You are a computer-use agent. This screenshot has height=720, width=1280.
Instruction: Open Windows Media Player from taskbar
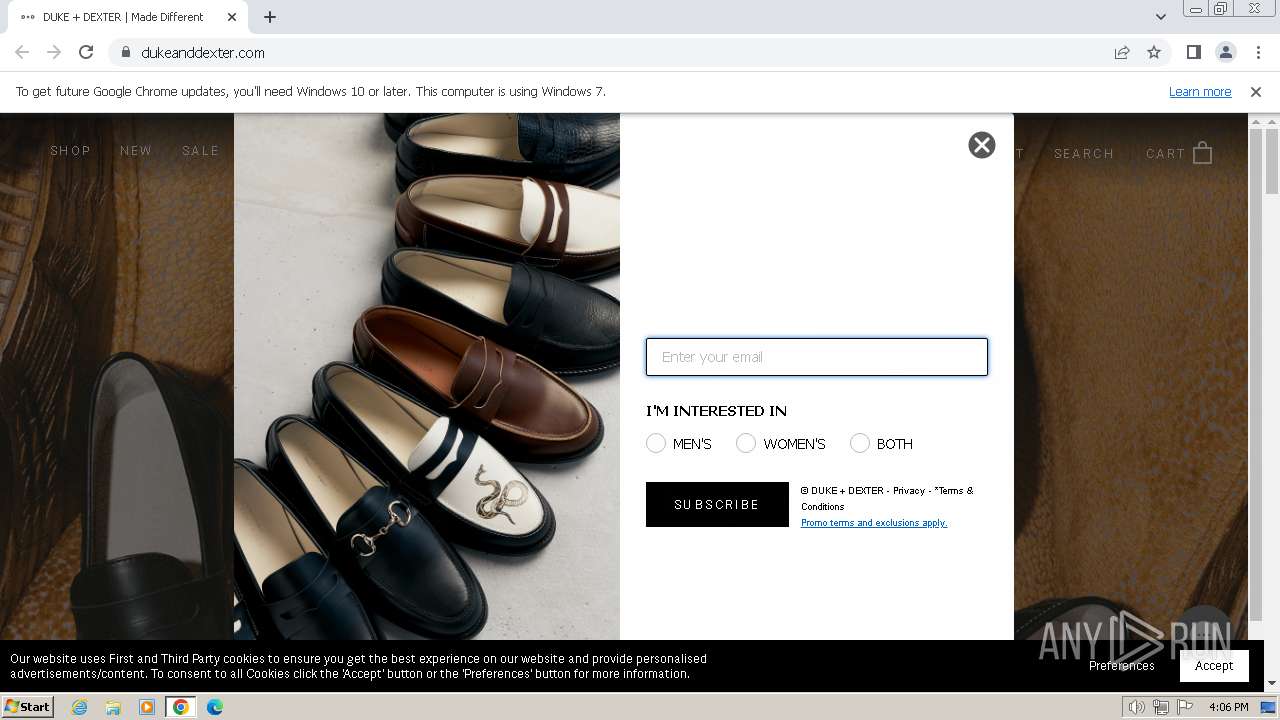[x=147, y=707]
